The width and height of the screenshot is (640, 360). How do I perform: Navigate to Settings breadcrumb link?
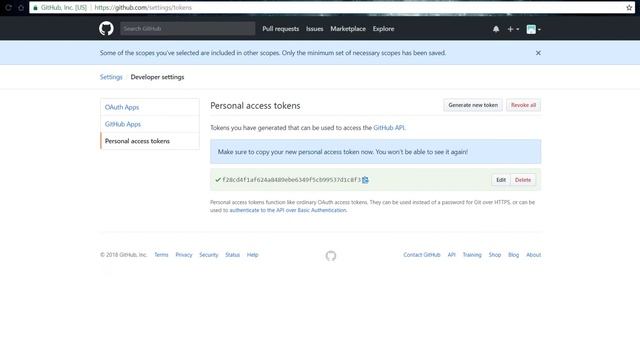point(111,77)
